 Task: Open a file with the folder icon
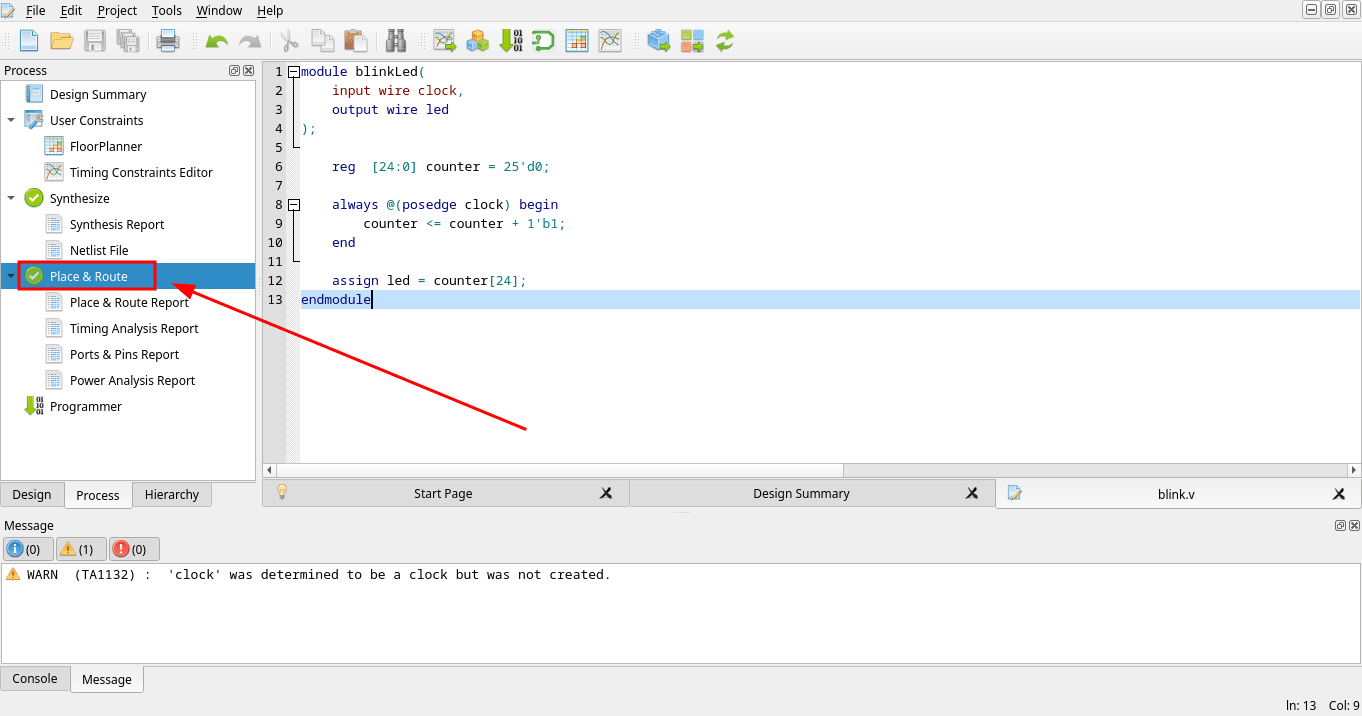coord(62,41)
